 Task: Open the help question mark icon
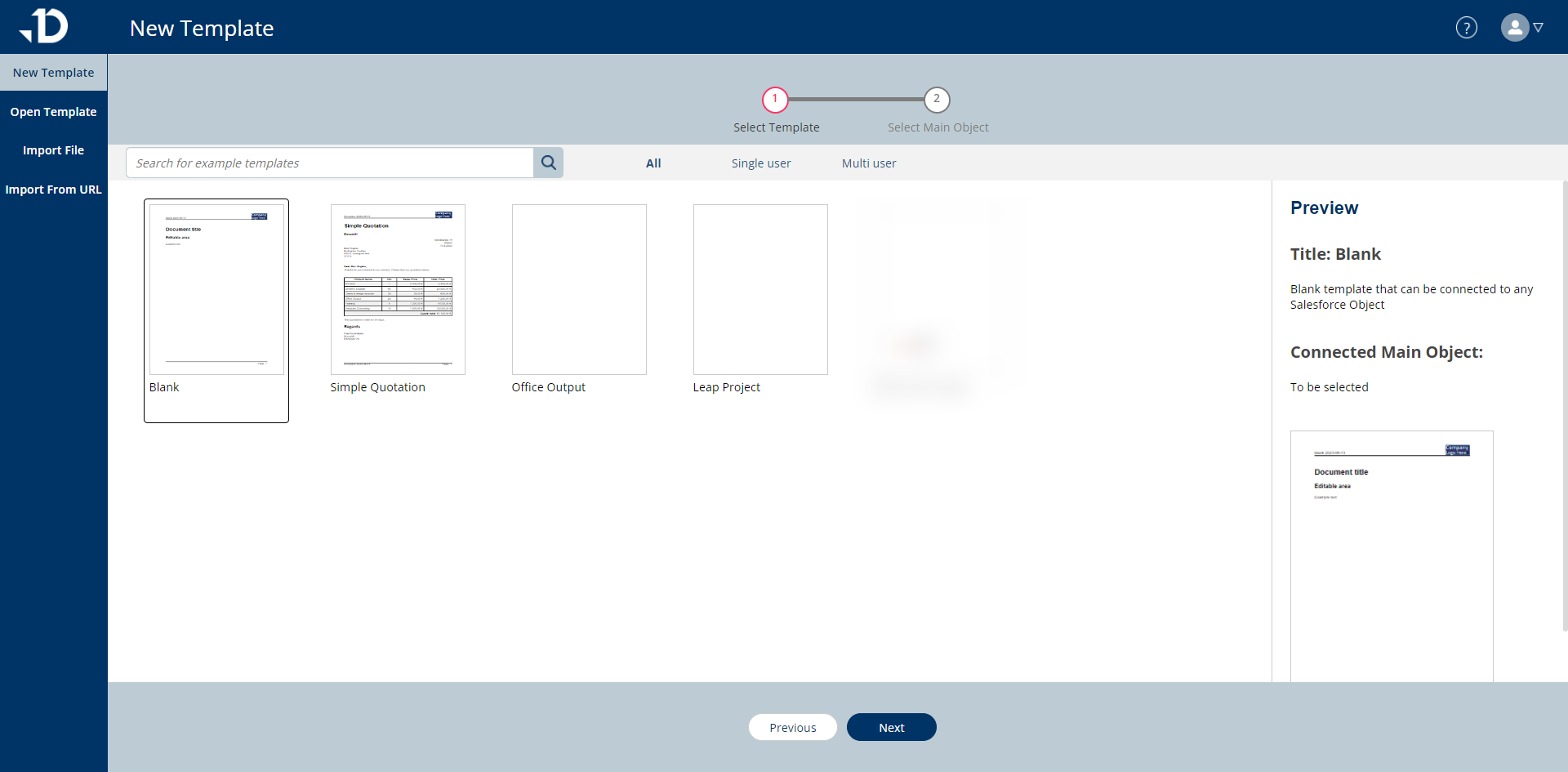coord(1466,28)
